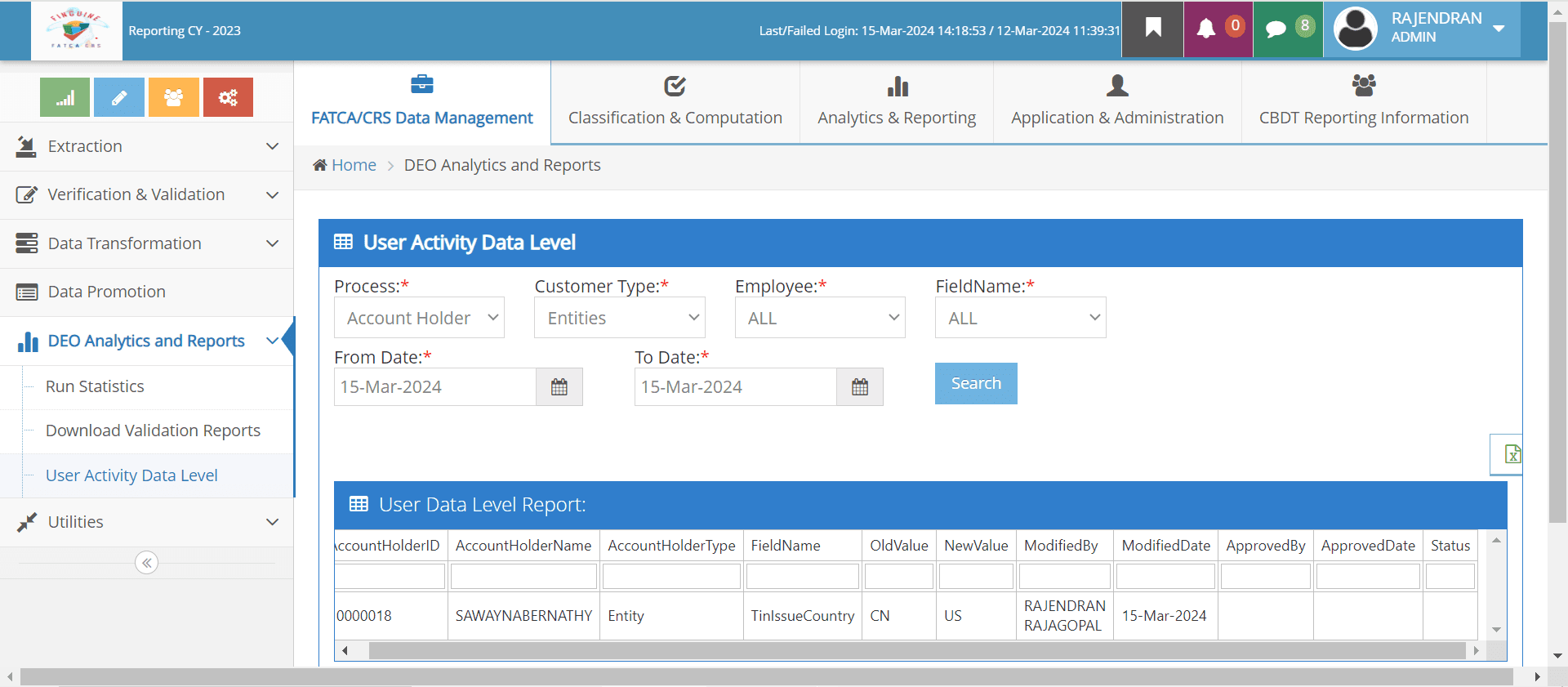Viewport: 1568px width, 687px height.
Task: Open the Employee dropdown
Action: click(x=820, y=318)
